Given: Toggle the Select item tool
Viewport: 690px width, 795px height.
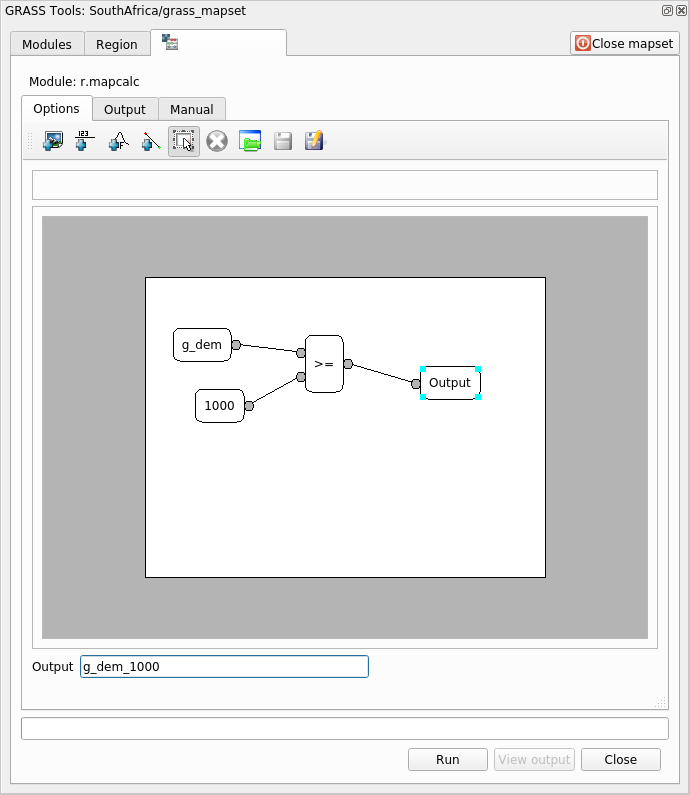Looking at the screenshot, I should (x=183, y=142).
